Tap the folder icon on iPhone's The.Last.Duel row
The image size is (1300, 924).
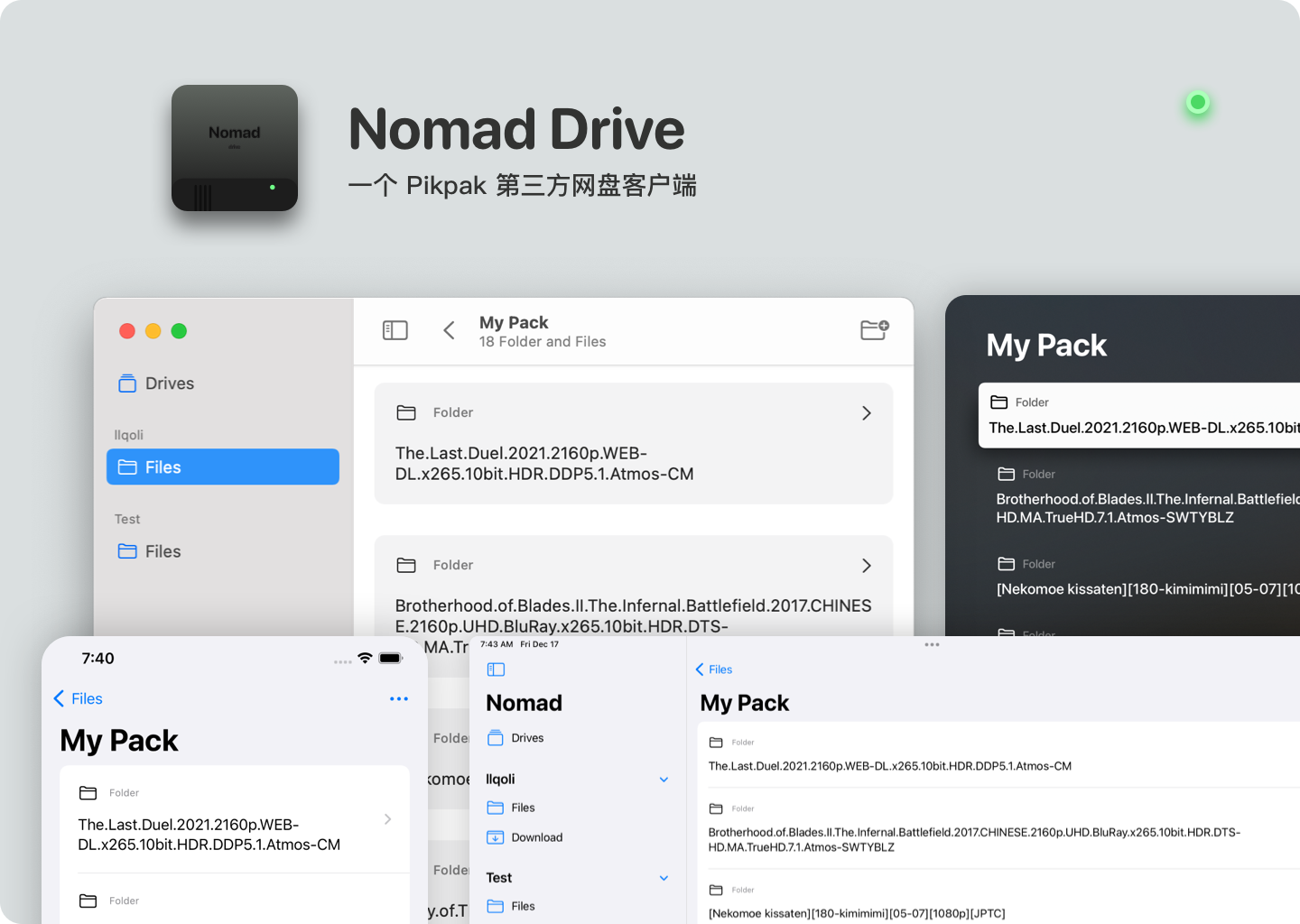point(88,793)
